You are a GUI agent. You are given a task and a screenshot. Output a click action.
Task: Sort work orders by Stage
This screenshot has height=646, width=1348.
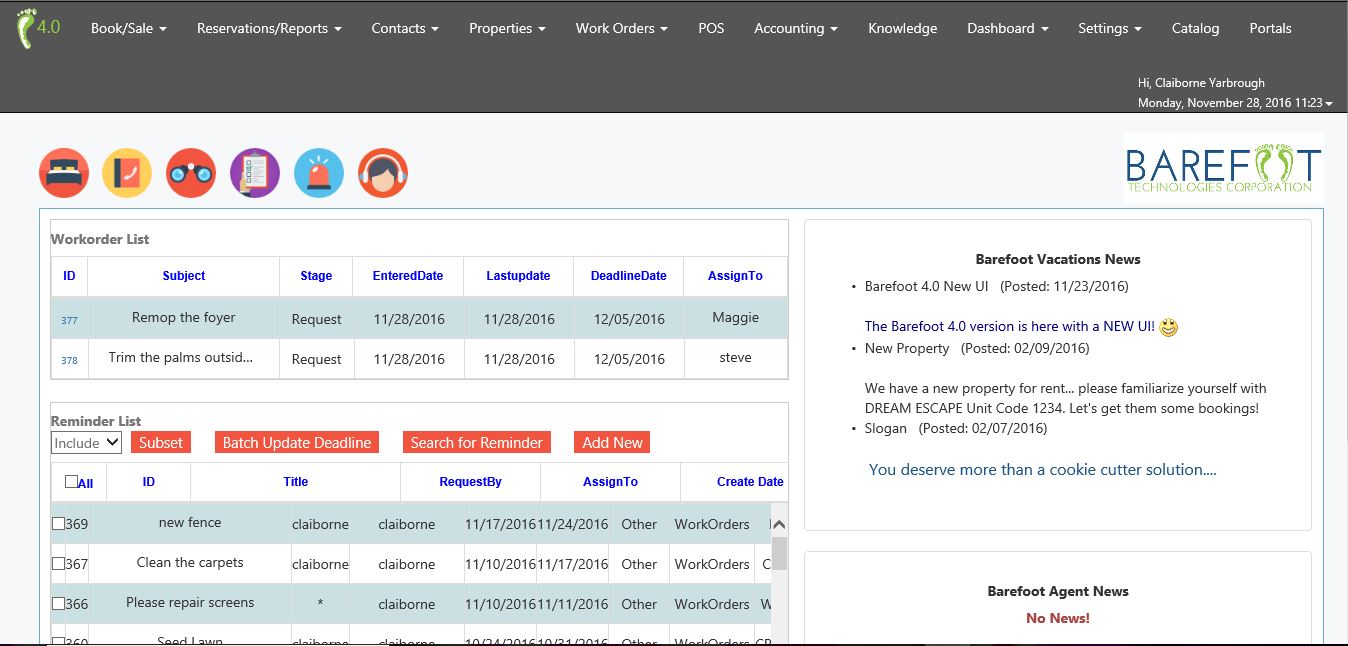[x=316, y=276]
